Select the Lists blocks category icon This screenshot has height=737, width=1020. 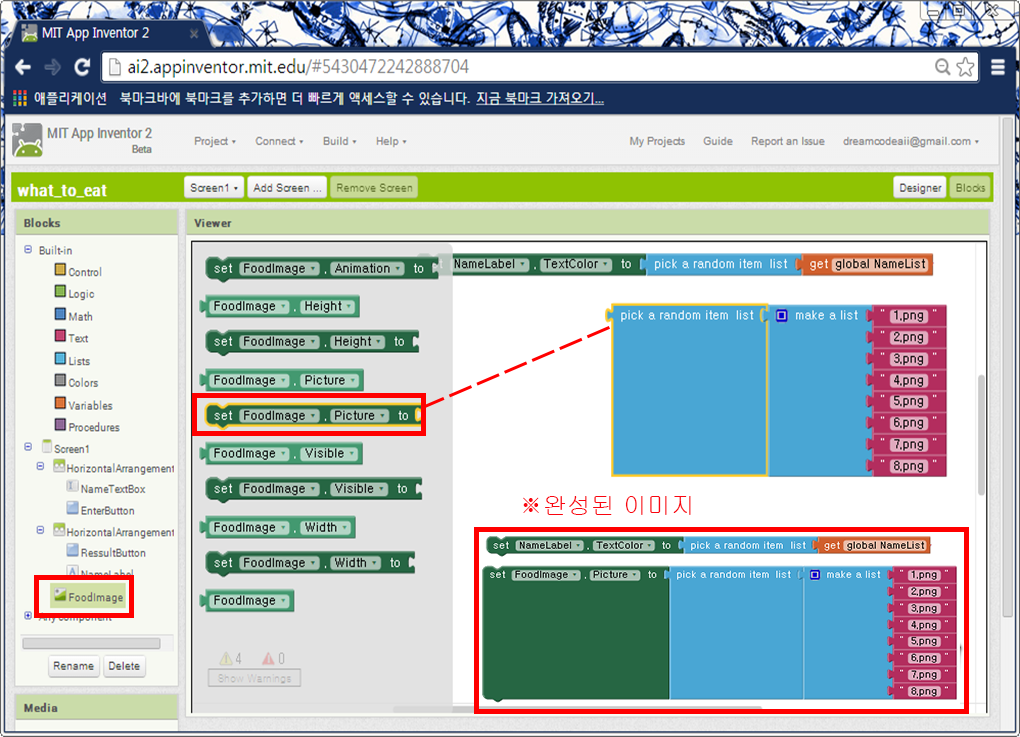[x=60, y=360]
